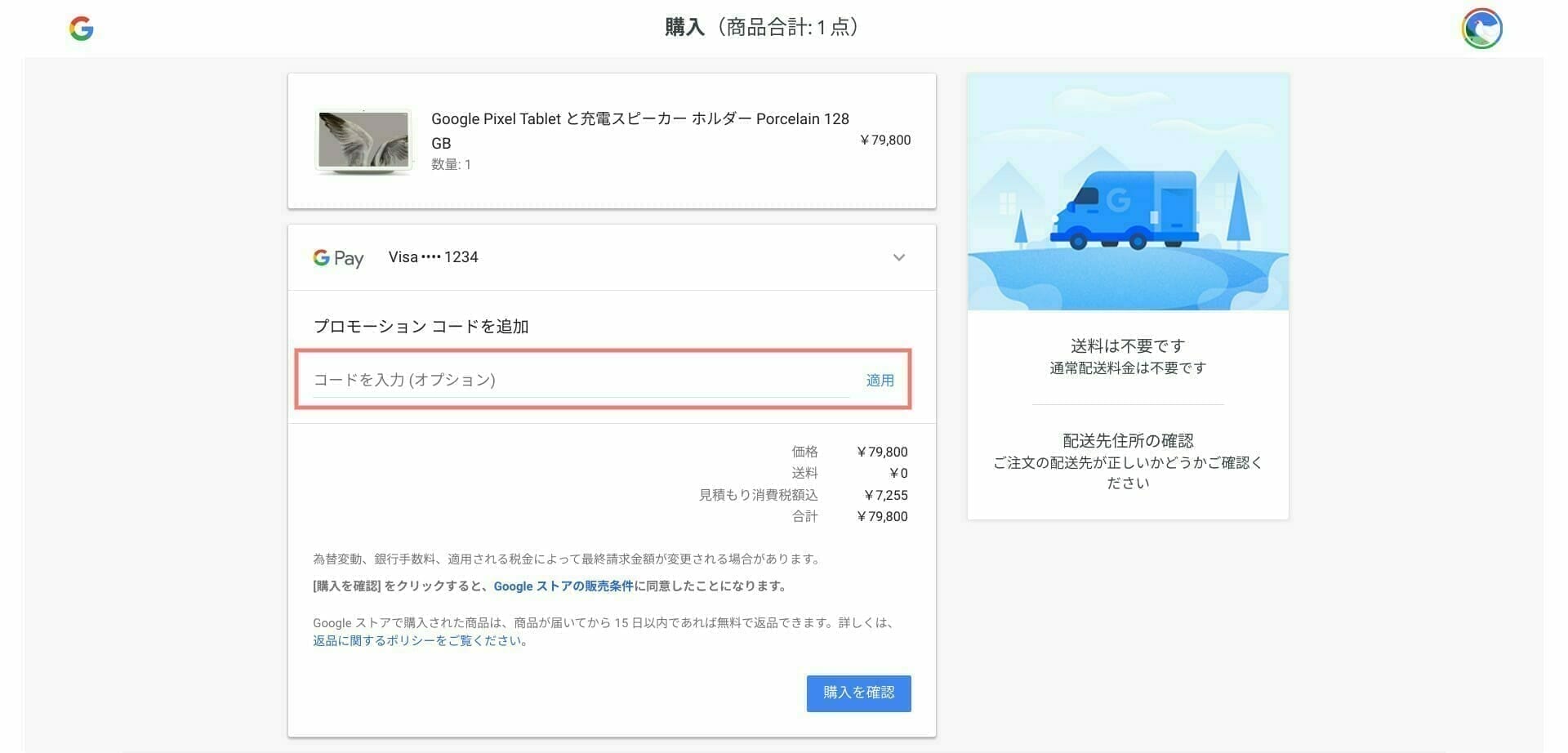The image size is (1568, 753).
Task: Select the Visa •••• 1234 payment method
Action: [433, 257]
